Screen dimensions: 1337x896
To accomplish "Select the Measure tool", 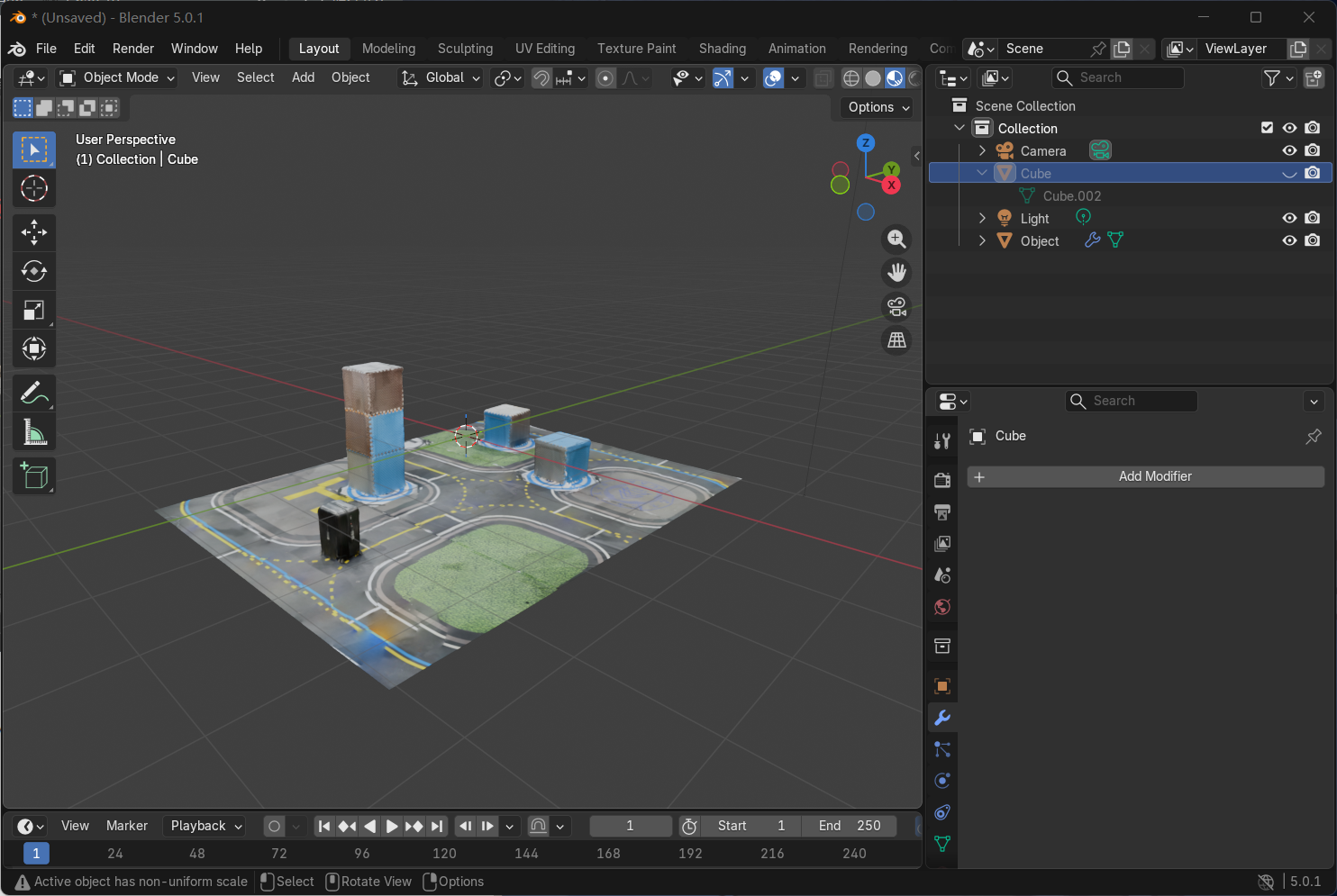I will 34,433.
